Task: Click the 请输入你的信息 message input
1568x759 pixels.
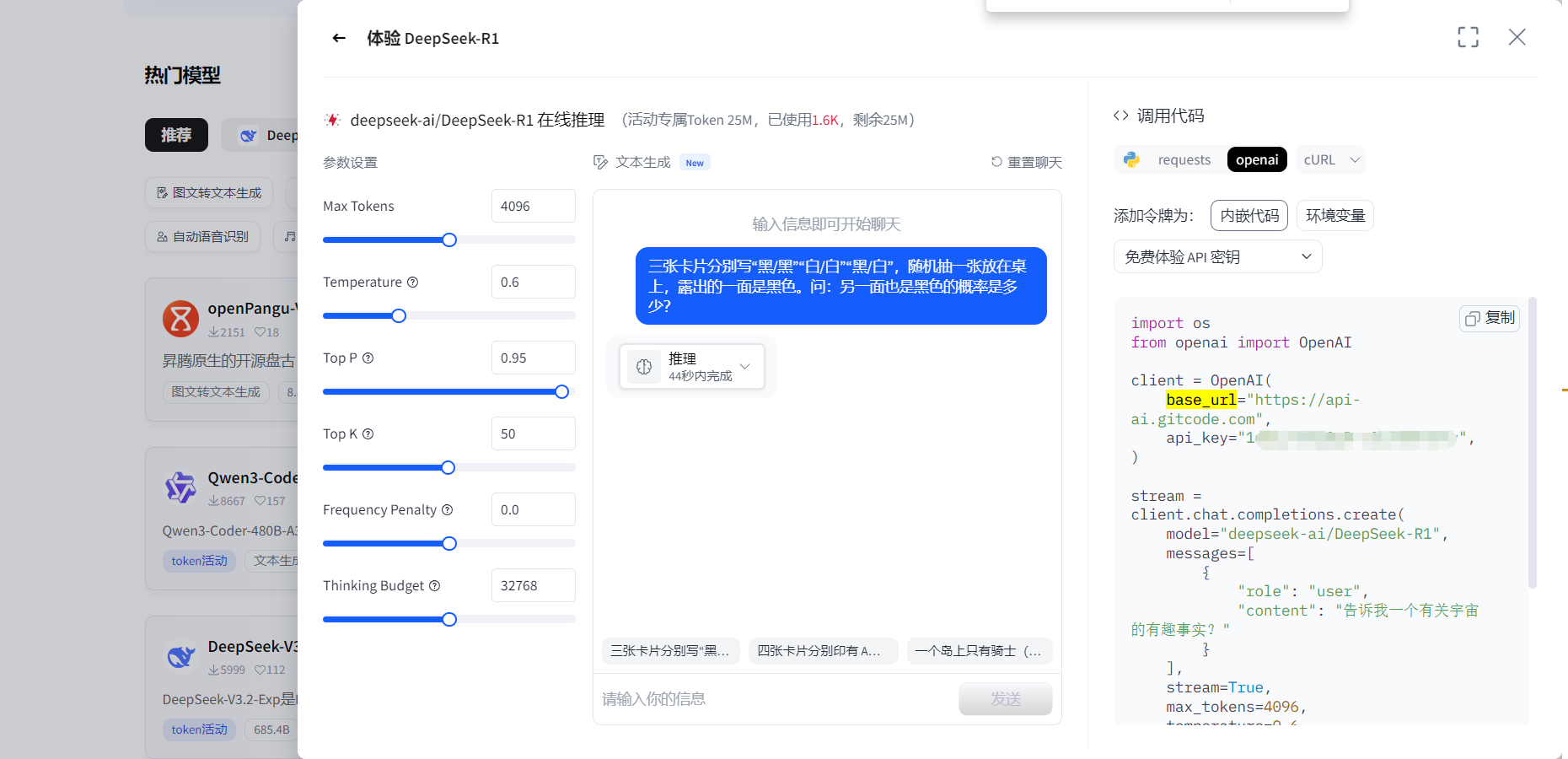Action: pos(776,698)
